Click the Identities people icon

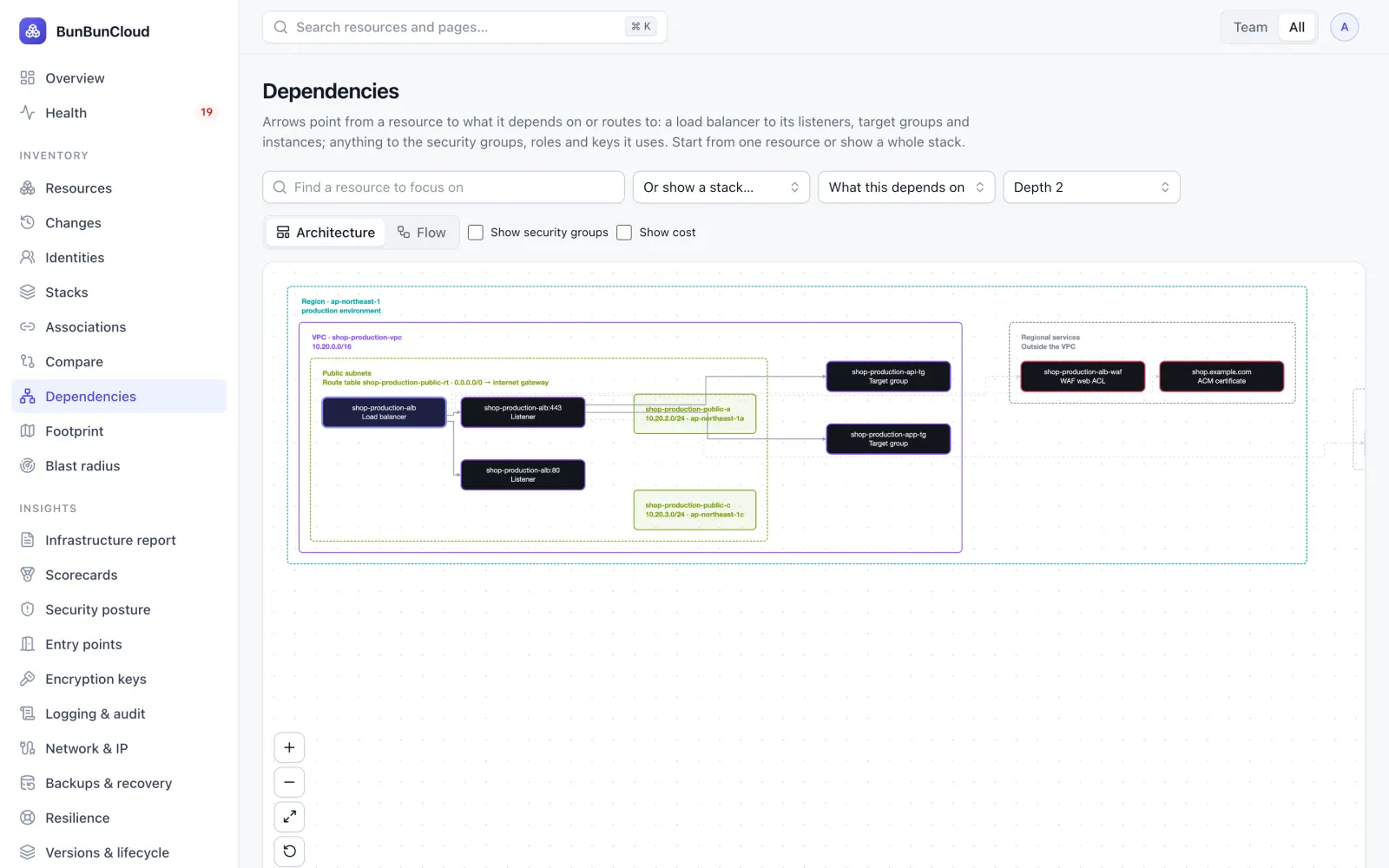[28, 258]
